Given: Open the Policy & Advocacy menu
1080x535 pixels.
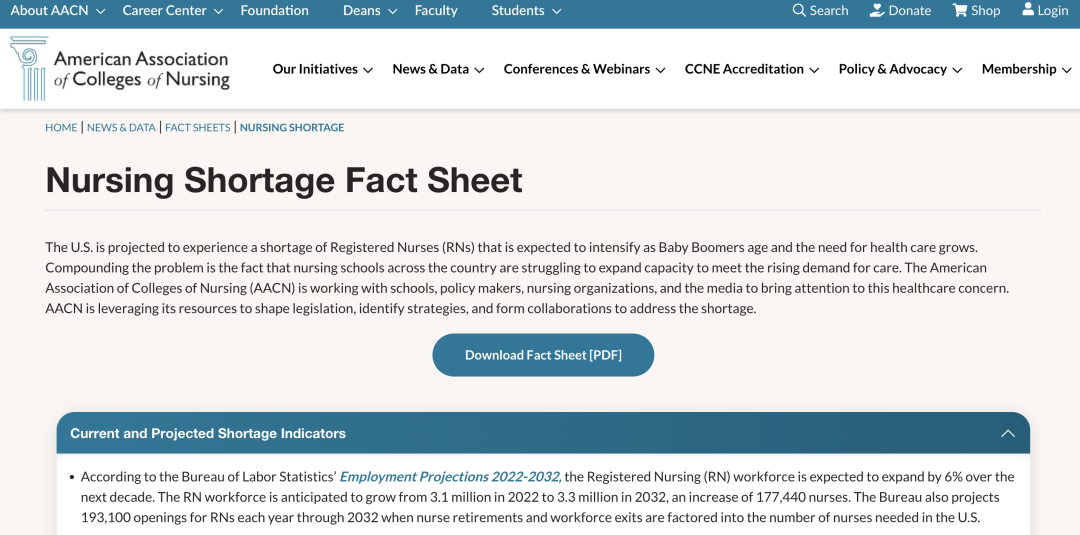Looking at the screenshot, I should pos(900,69).
